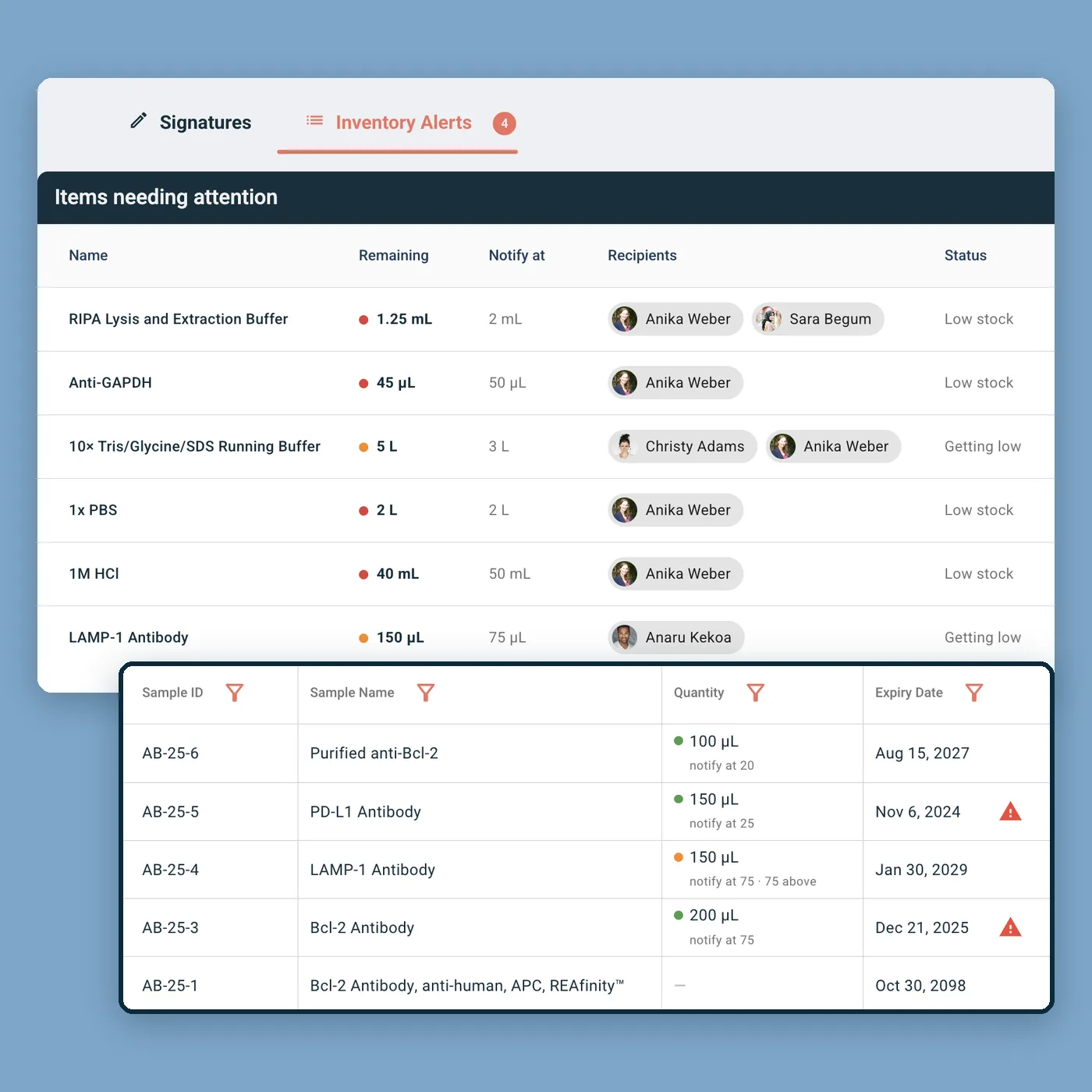Open the 1x PBS item
1092x1092 pixels.
click(x=93, y=510)
